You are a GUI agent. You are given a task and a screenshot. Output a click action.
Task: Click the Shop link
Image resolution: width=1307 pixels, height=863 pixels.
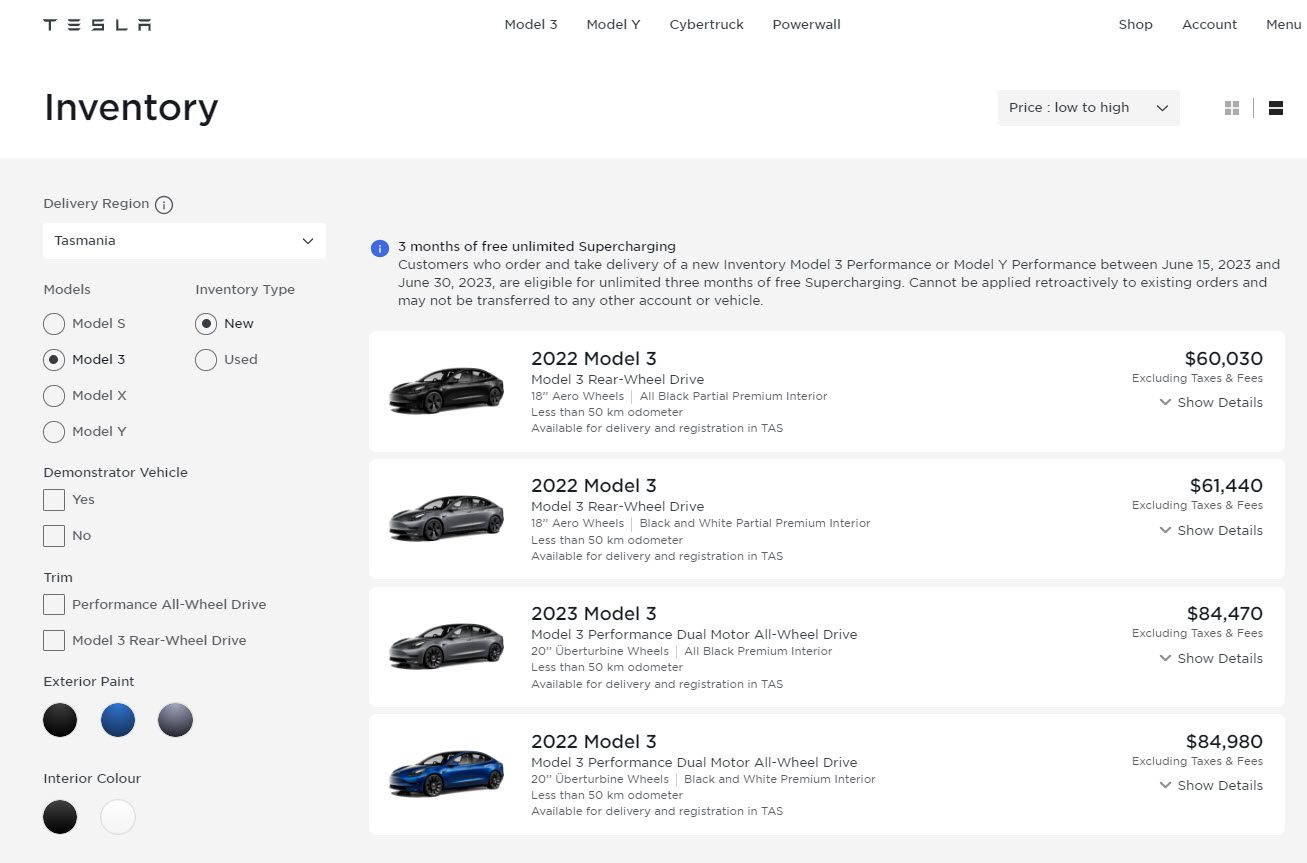pyautogui.click(x=1135, y=24)
